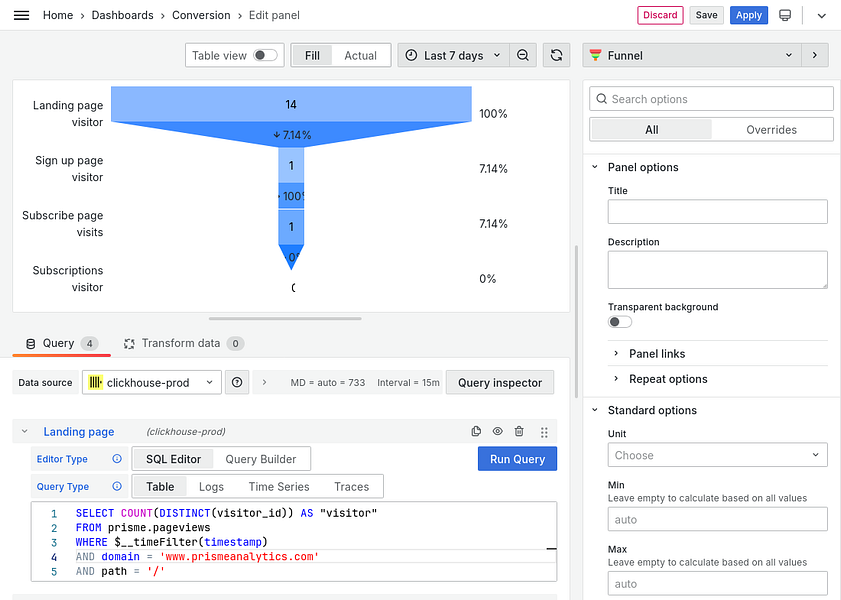Screen dimensions: 841x600
Task: Click the panel resize handle bar
Action: click(285, 318)
